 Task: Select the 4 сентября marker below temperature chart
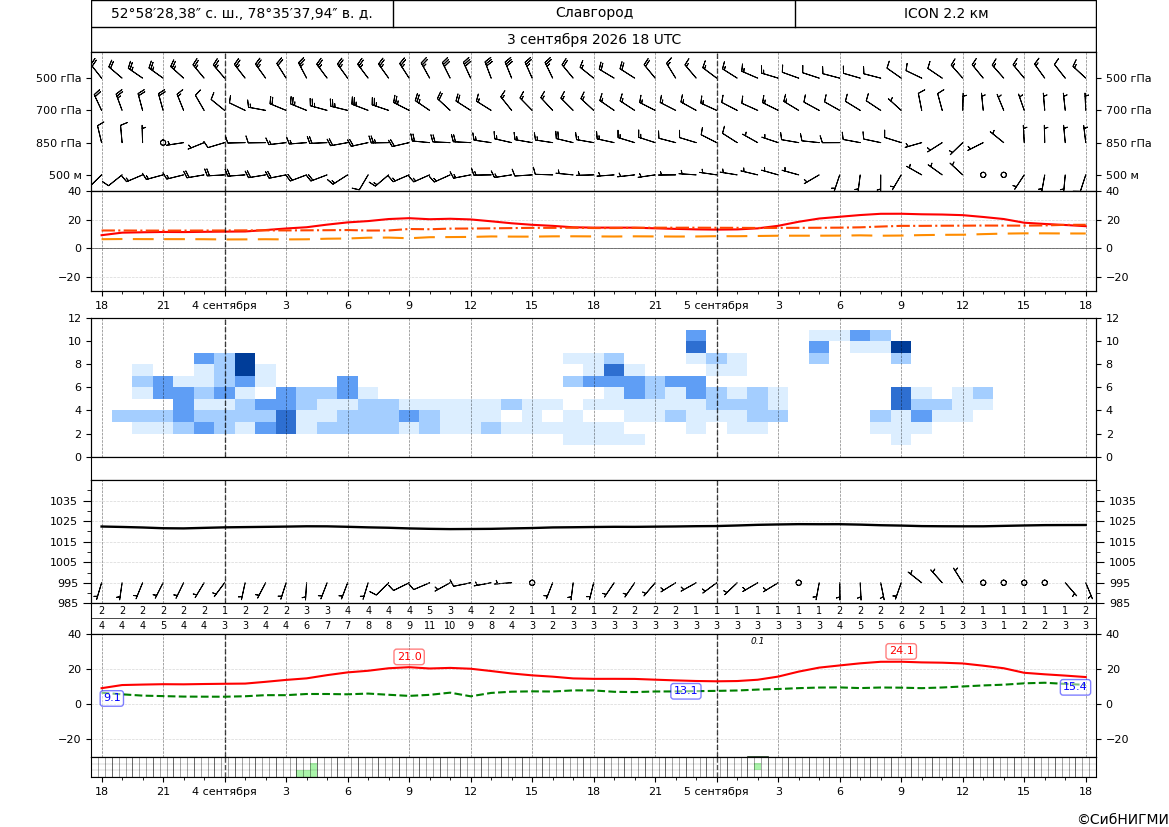click(x=224, y=305)
